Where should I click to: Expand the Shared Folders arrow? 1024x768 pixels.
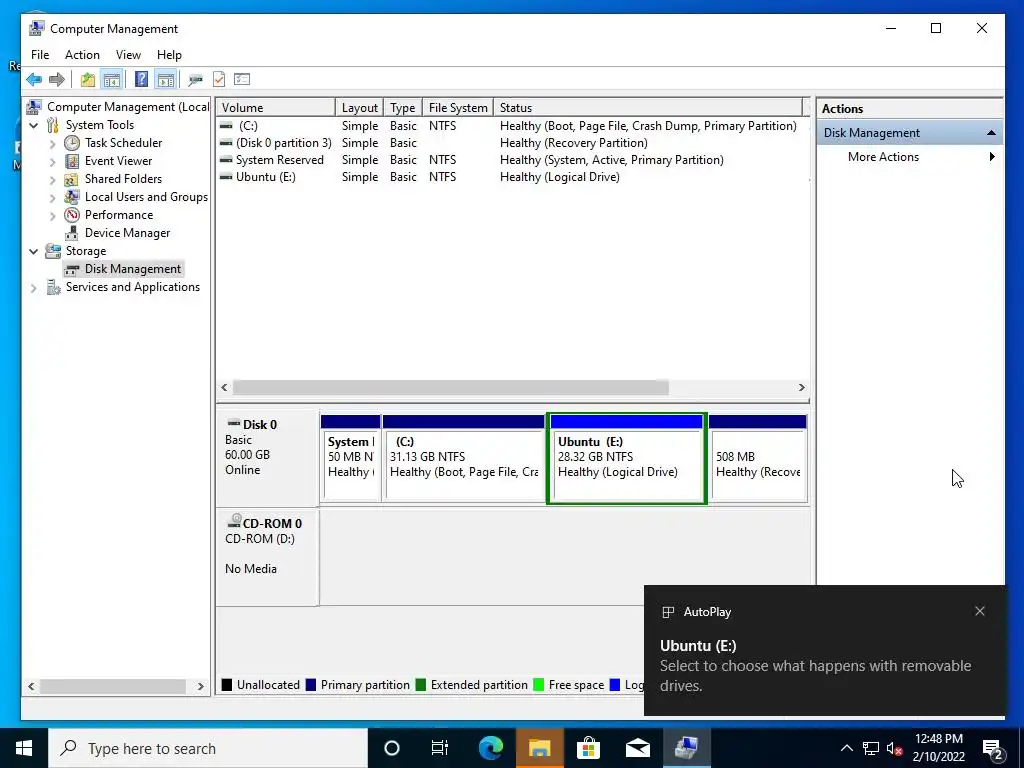(x=53, y=180)
